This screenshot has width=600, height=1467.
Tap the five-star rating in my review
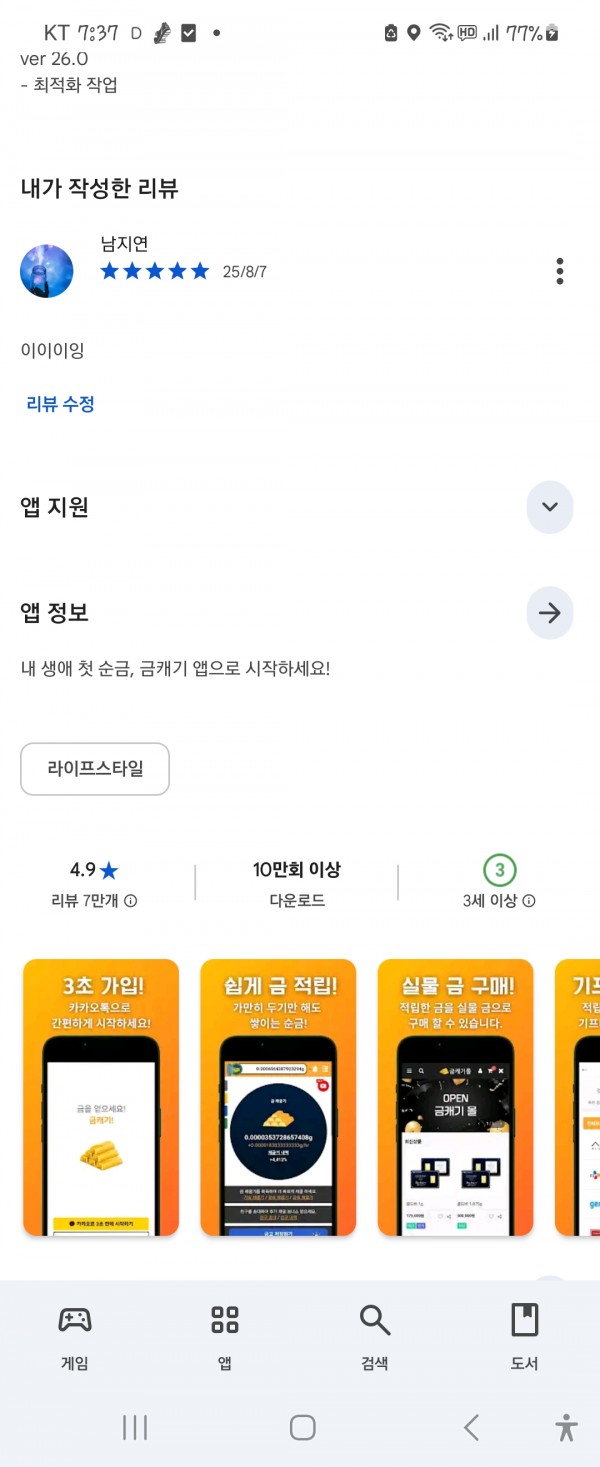coord(155,271)
